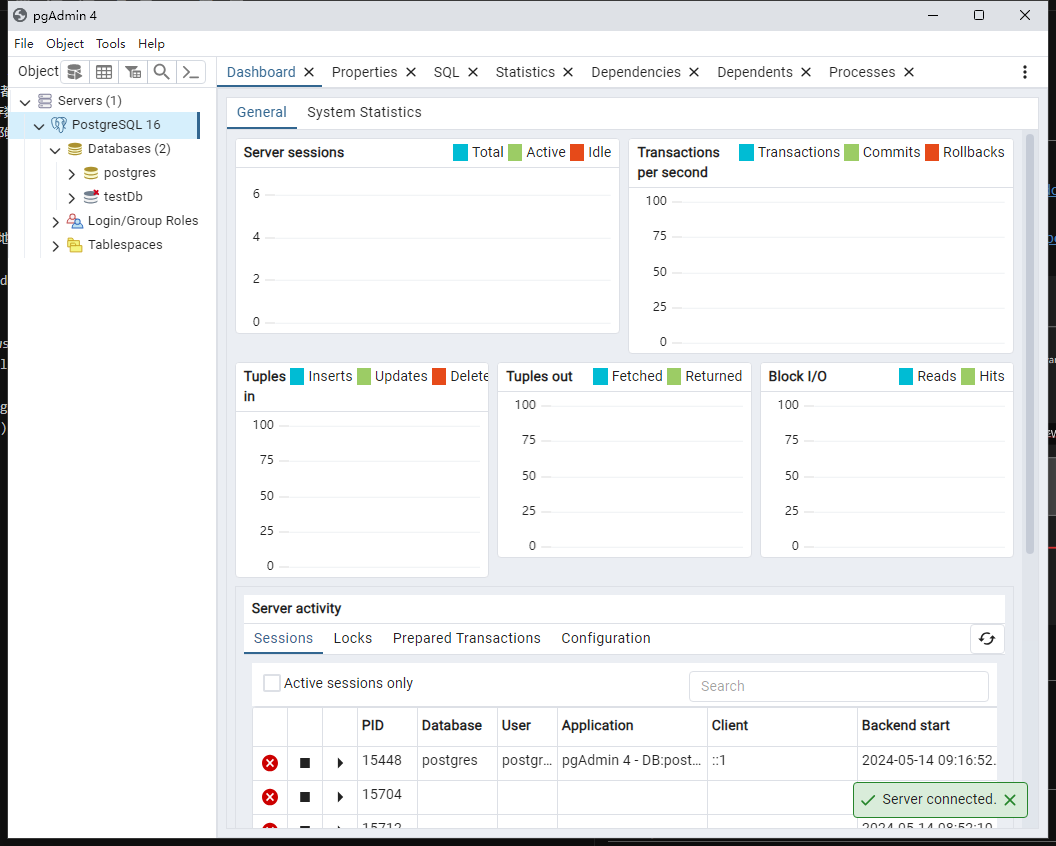This screenshot has height=846, width=1056.
Task: Click the PostgreSQL 16 elephant icon
Action: tap(59, 125)
